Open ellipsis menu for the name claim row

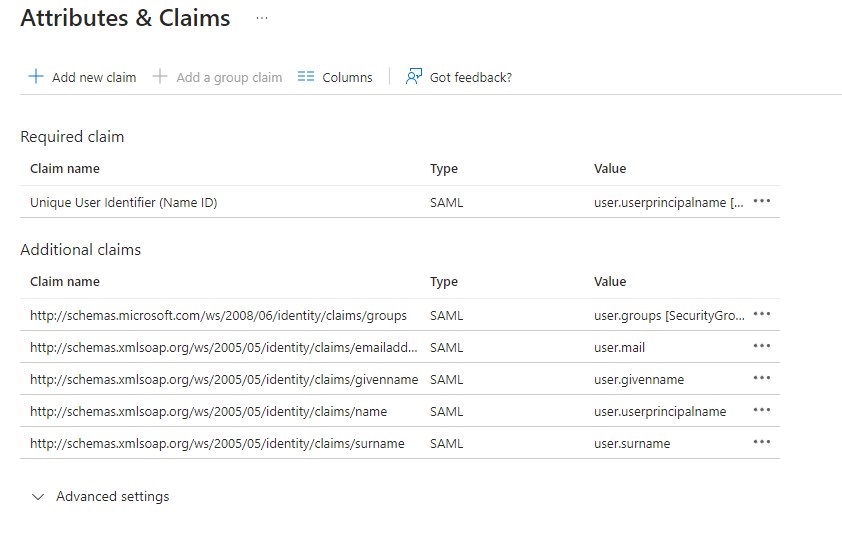tap(762, 410)
